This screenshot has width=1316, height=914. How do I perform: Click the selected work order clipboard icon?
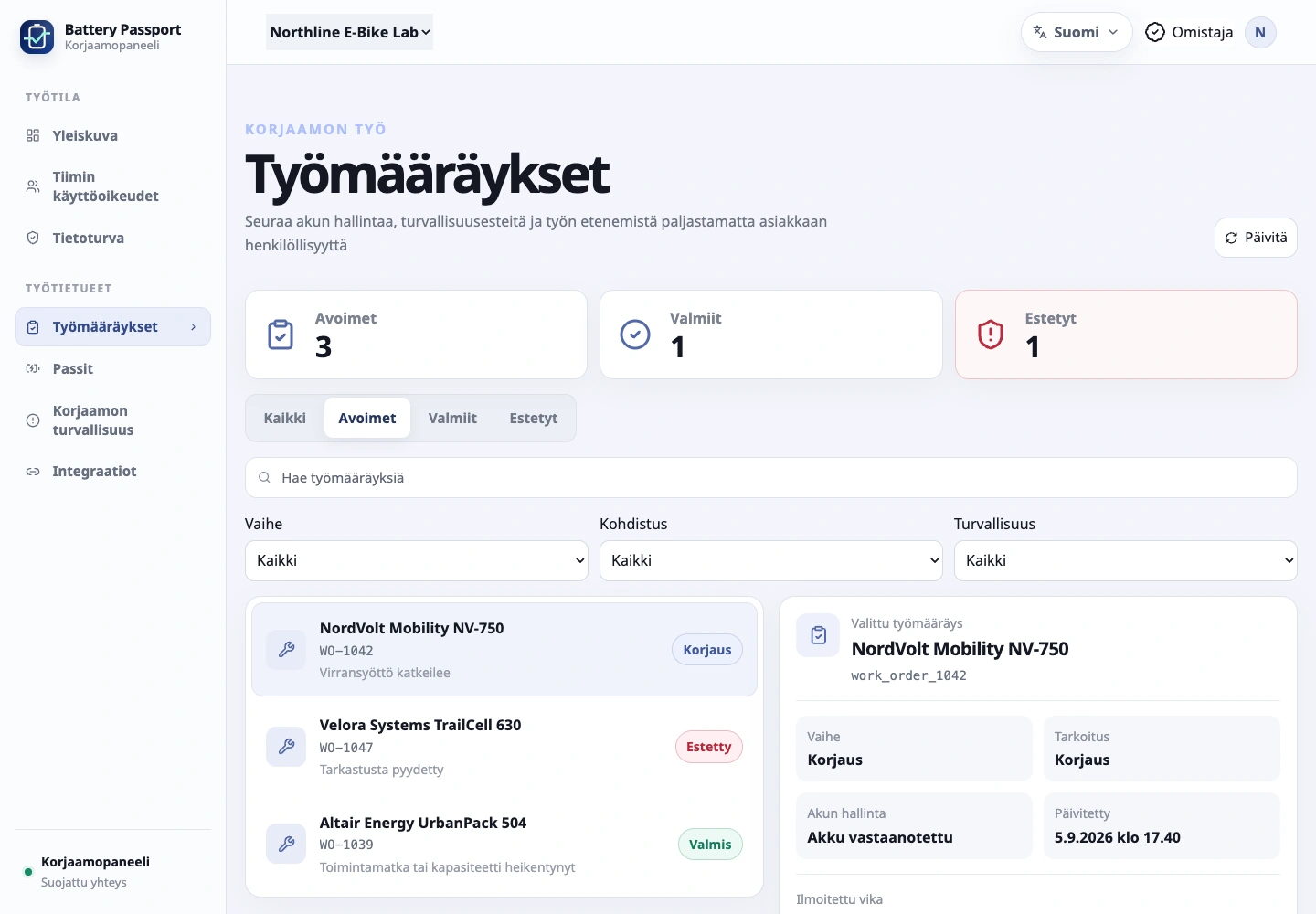[818, 635]
